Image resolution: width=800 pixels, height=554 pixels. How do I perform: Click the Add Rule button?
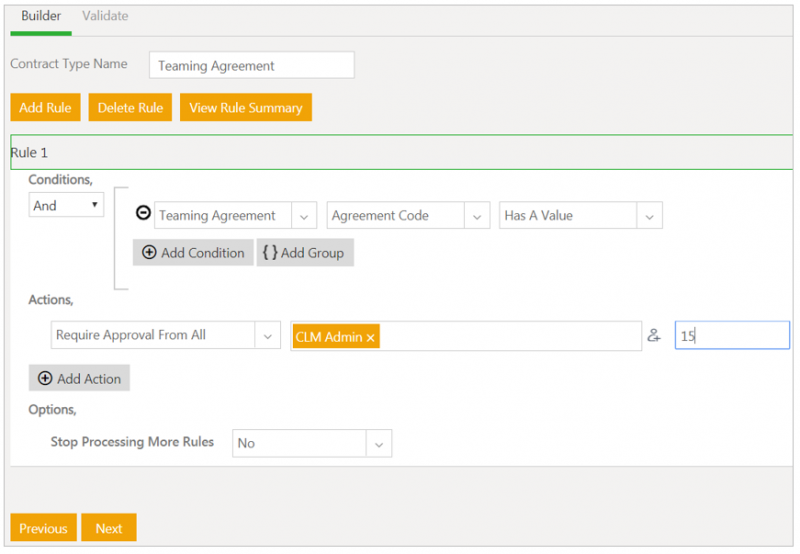coord(45,108)
